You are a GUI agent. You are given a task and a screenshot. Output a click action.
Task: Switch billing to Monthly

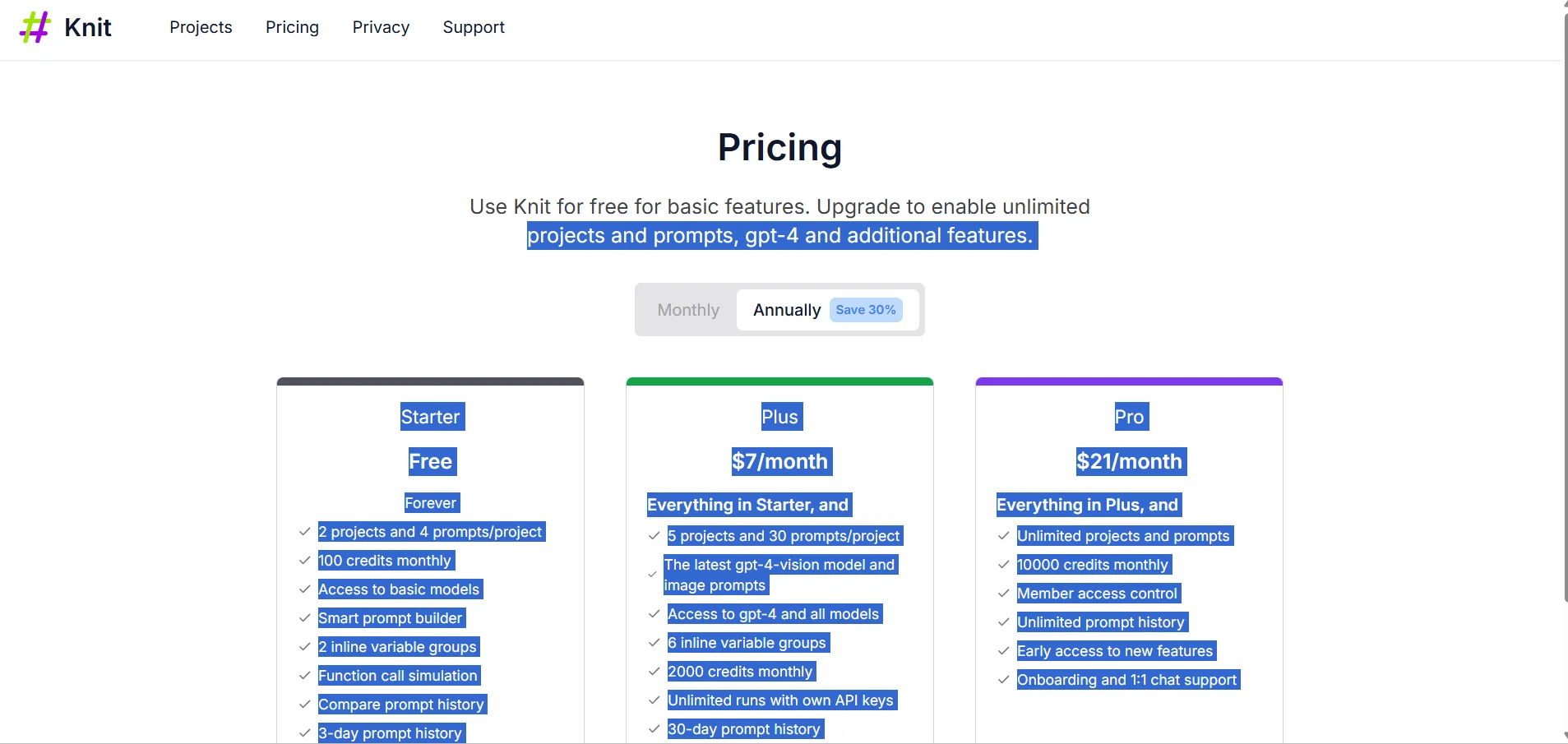point(688,310)
